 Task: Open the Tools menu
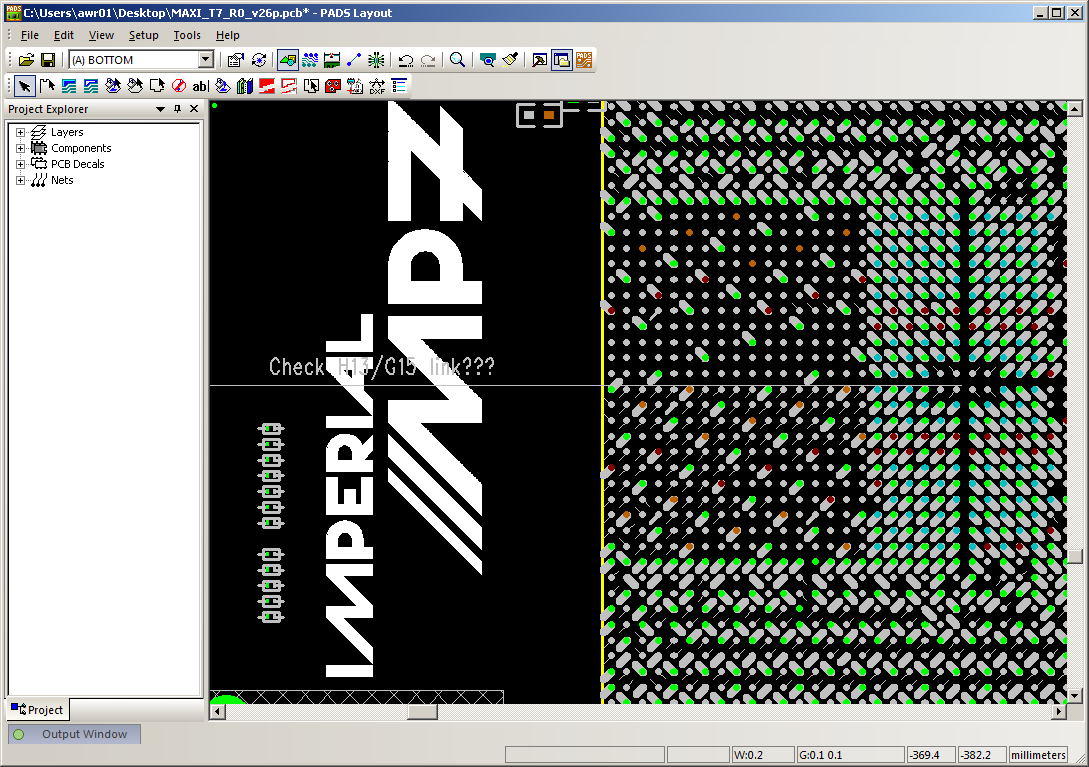(187, 35)
